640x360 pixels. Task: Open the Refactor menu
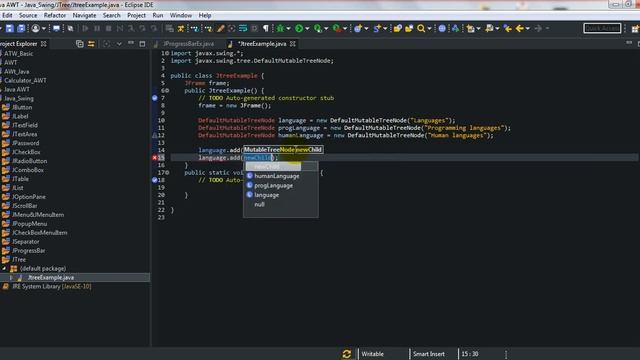(55, 16)
